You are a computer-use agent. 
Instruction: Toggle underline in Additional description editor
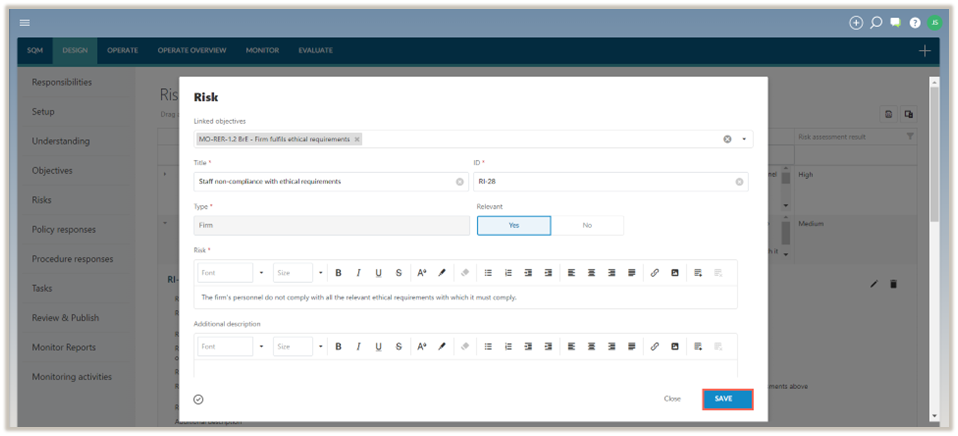click(378, 347)
